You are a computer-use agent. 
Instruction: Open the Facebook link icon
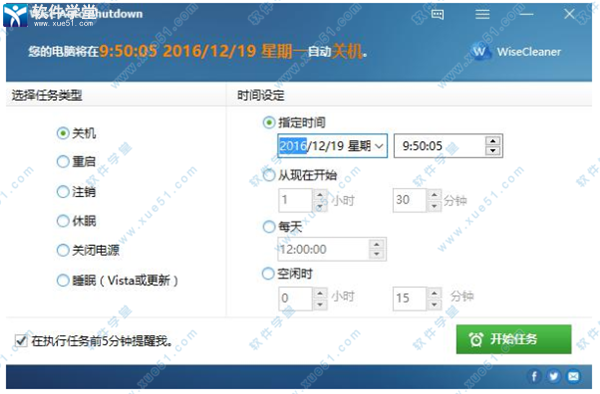(x=534, y=376)
